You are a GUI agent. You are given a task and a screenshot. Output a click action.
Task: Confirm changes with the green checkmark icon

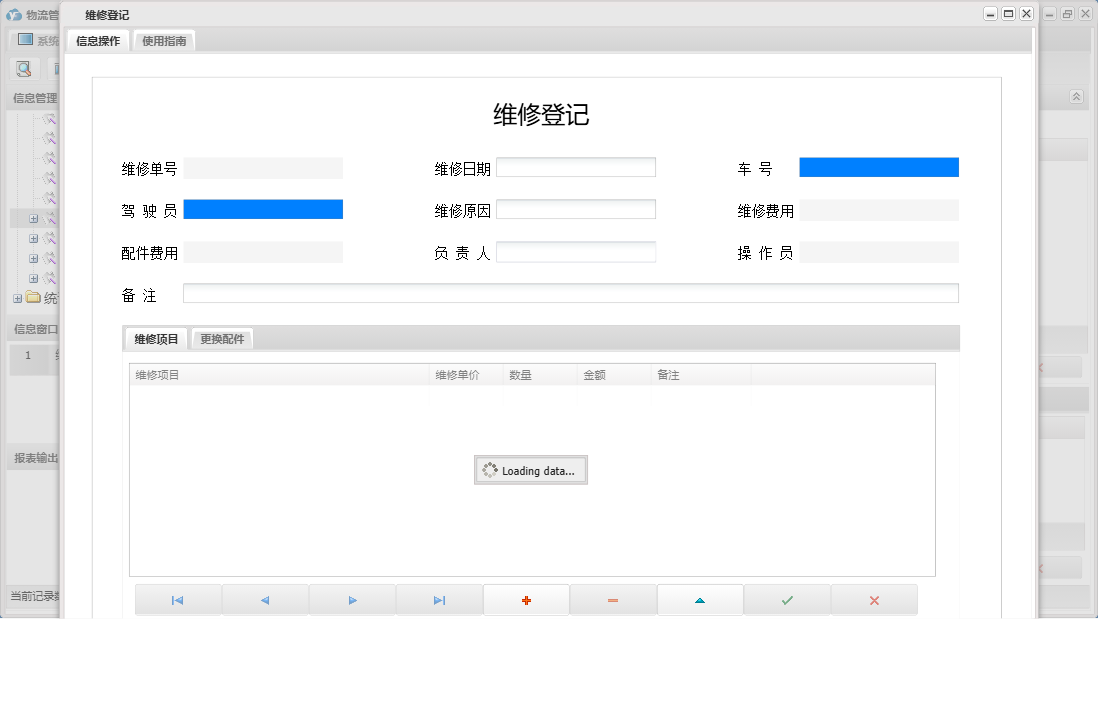(x=787, y=599)
